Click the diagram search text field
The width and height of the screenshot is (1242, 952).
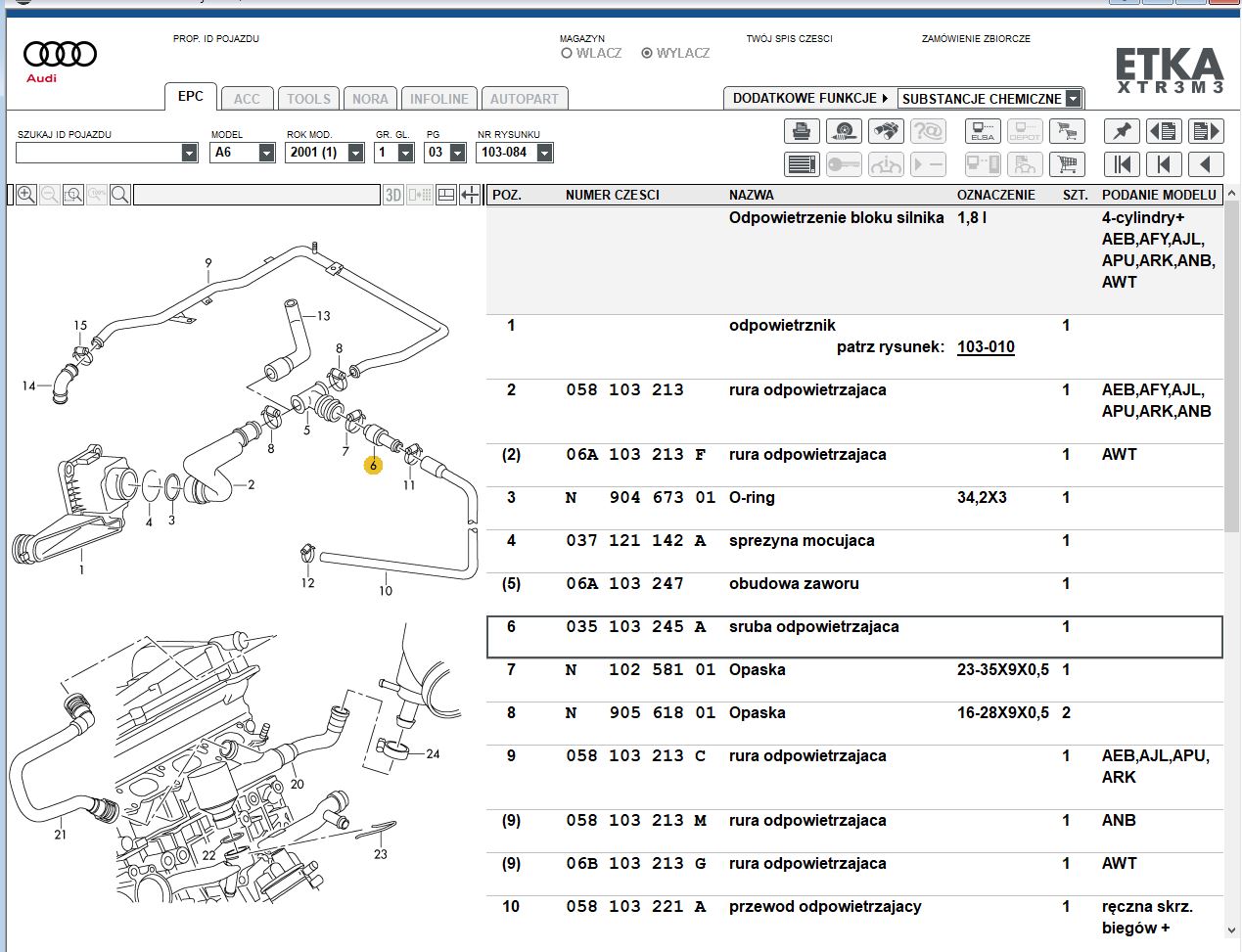click(256, 195)
